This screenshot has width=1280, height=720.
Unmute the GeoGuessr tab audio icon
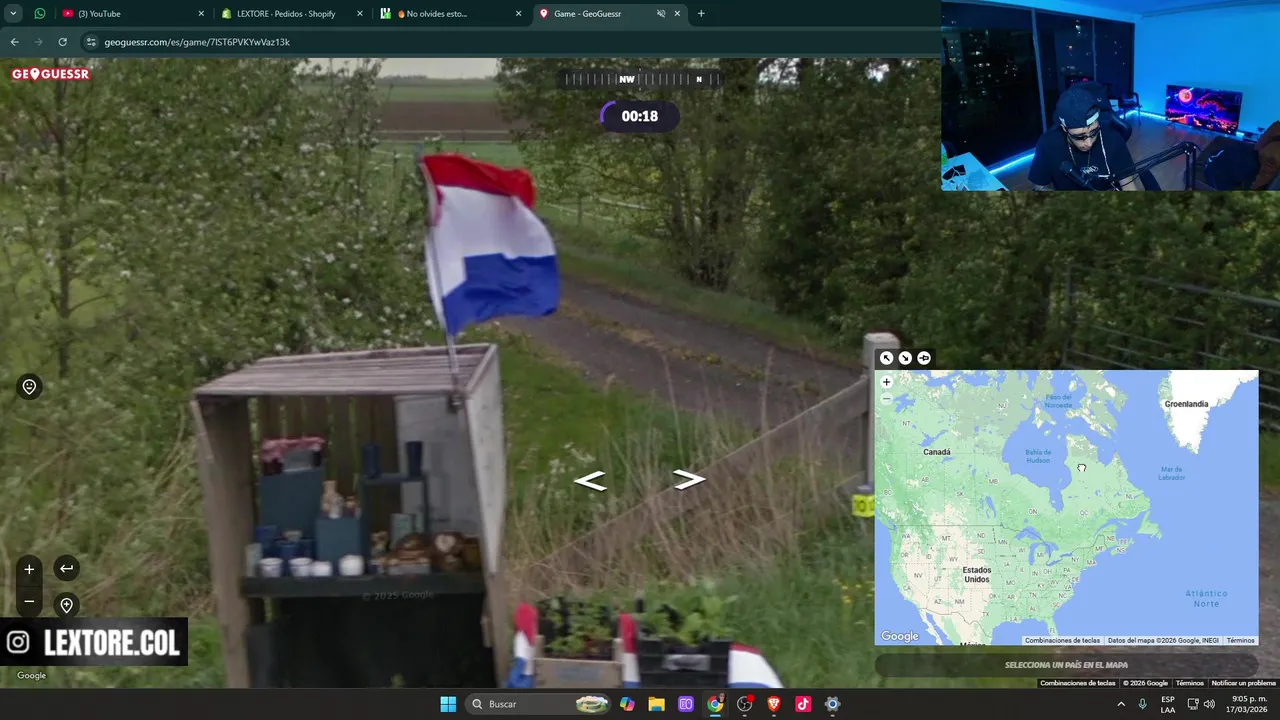[661, 14]
